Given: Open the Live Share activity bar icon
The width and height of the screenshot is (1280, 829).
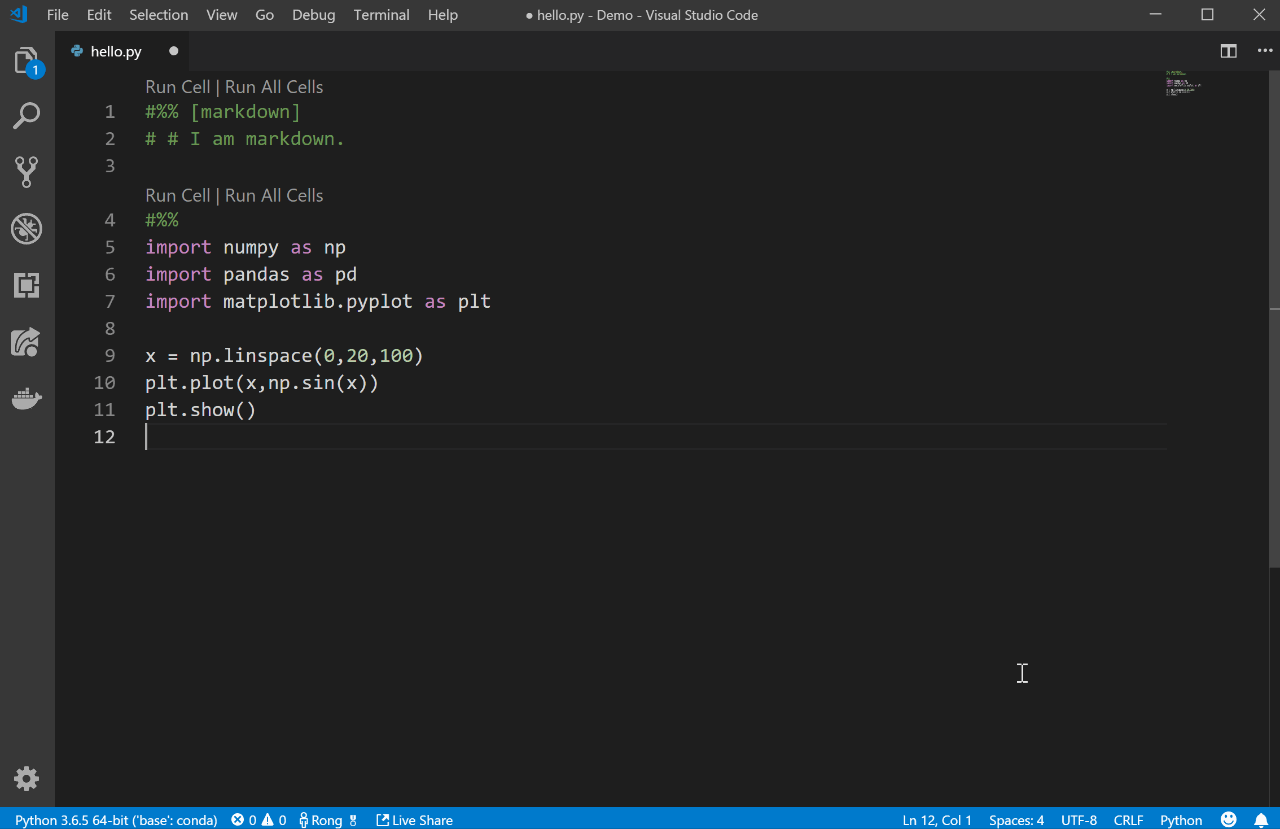Looking at the screenshot, I should tap(27, 343).
